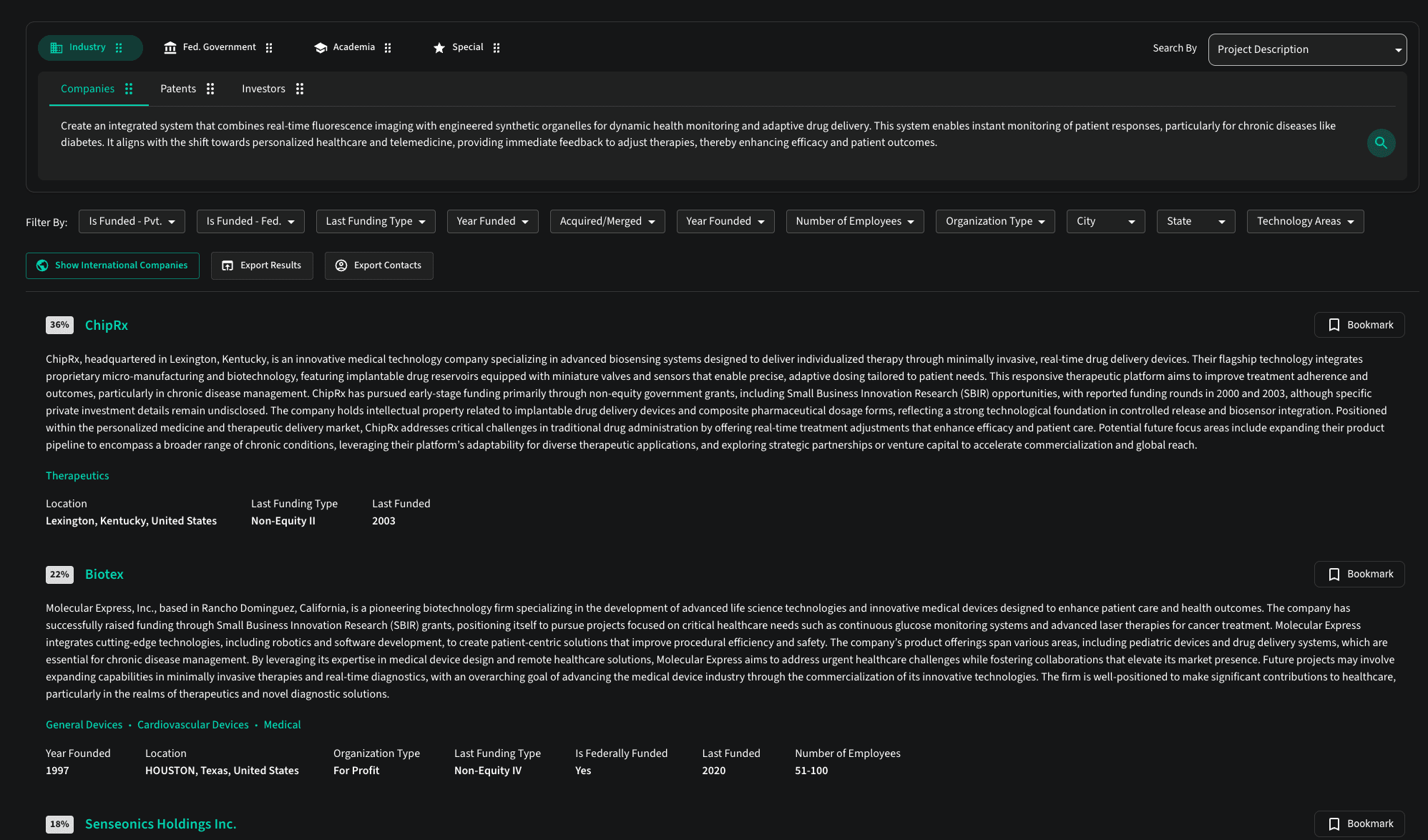Click the bookmark icon for ChipRx

(1334, 325)
